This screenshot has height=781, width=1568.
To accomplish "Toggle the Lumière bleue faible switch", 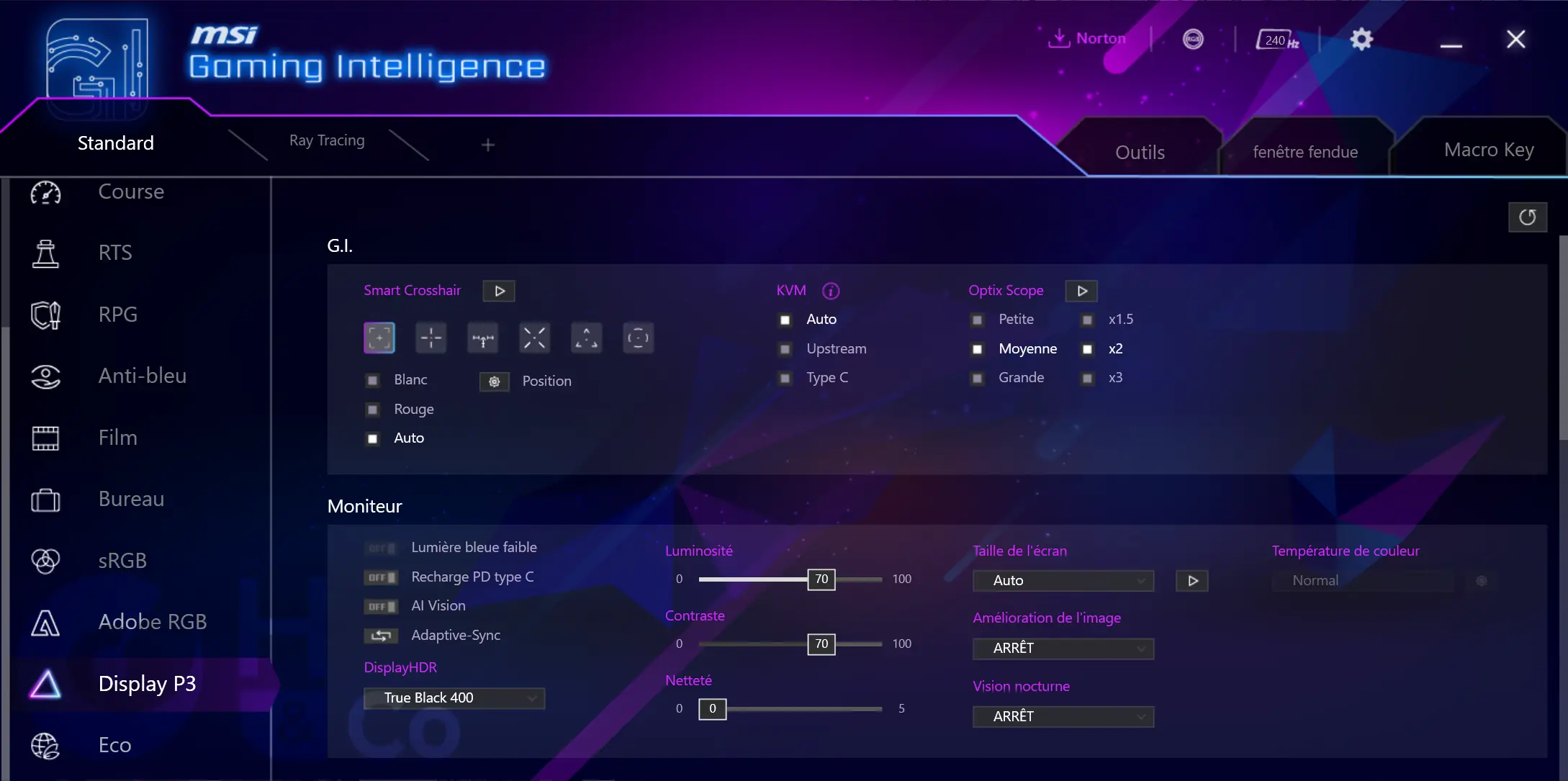I will tap(381, 547).
